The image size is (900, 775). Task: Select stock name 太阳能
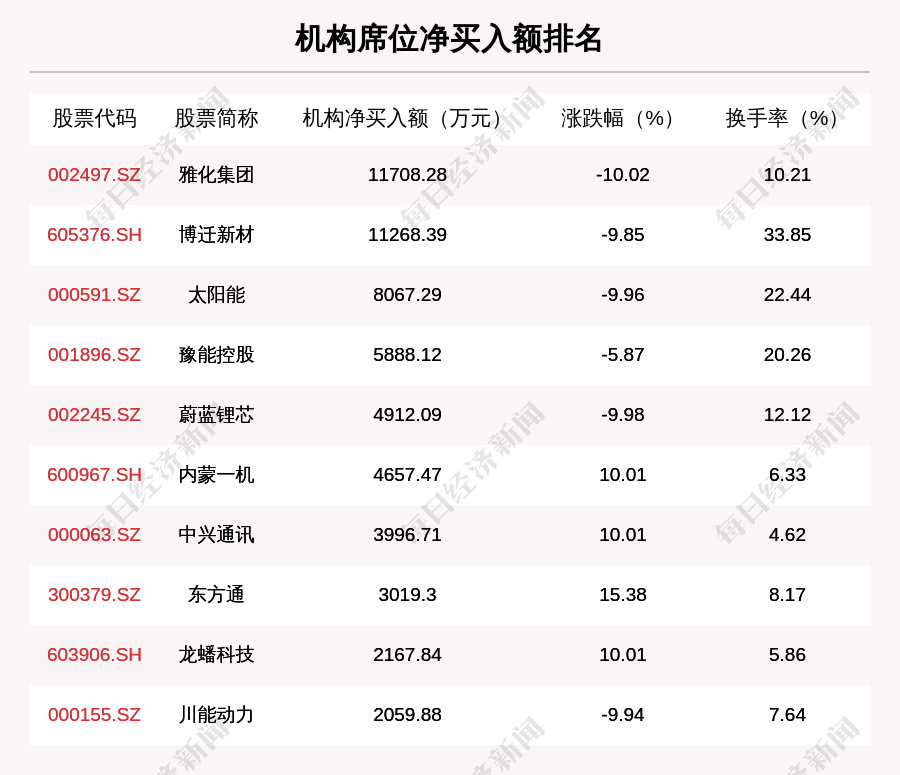[x=216, y=294]
